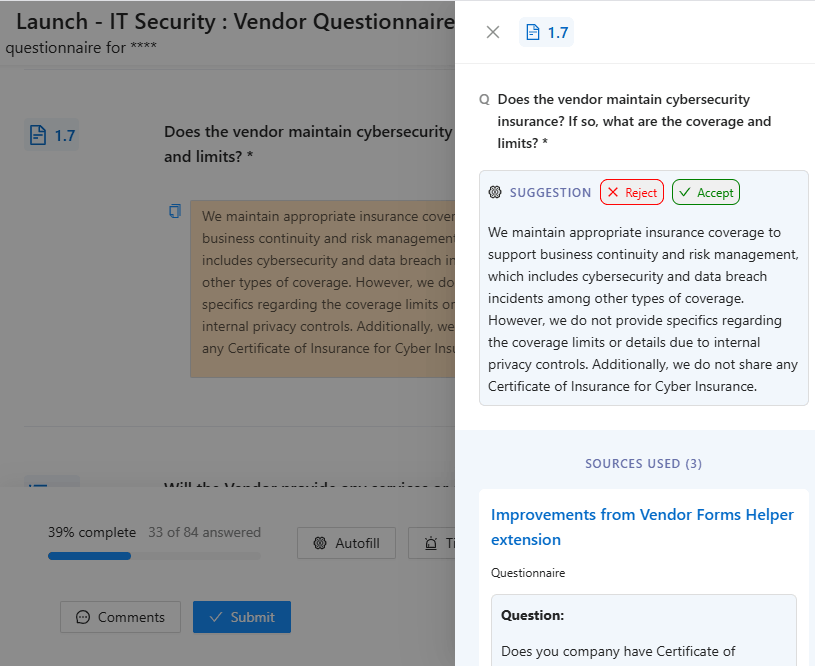Click the green check icon inside the Accept button

click(x=684, y=192)
